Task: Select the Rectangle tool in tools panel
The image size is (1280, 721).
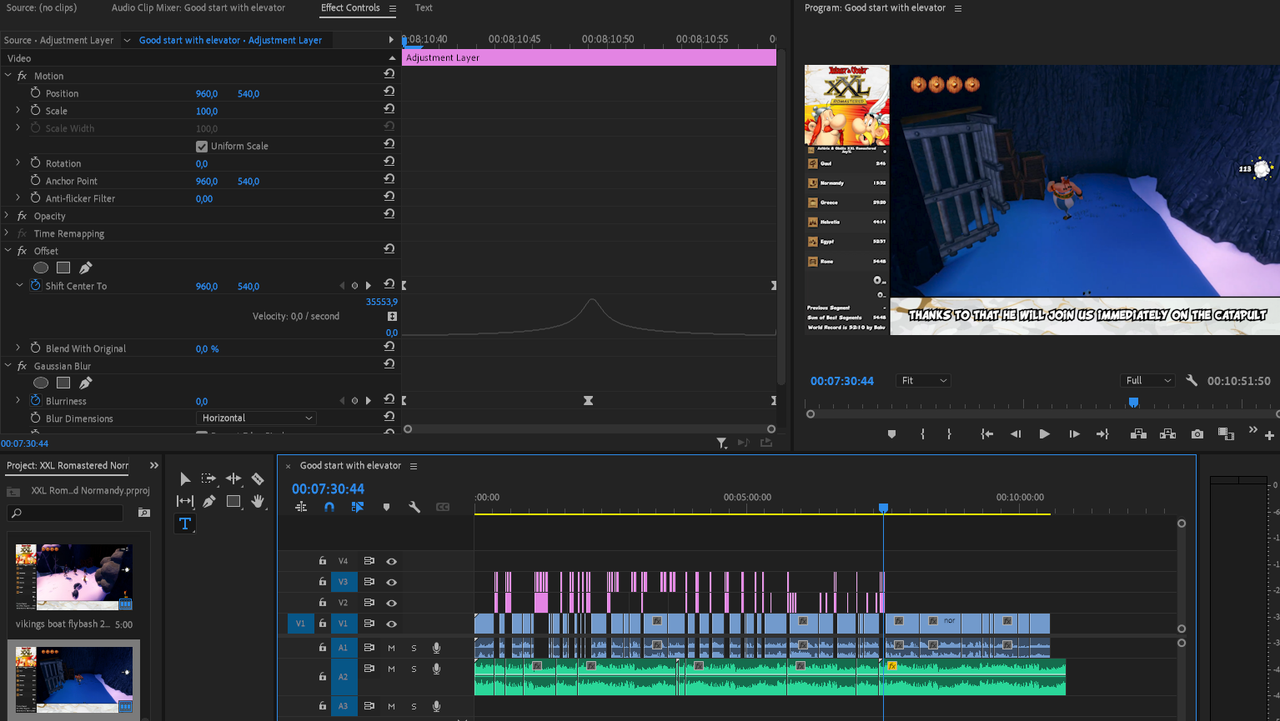Action: click(233, 501)
